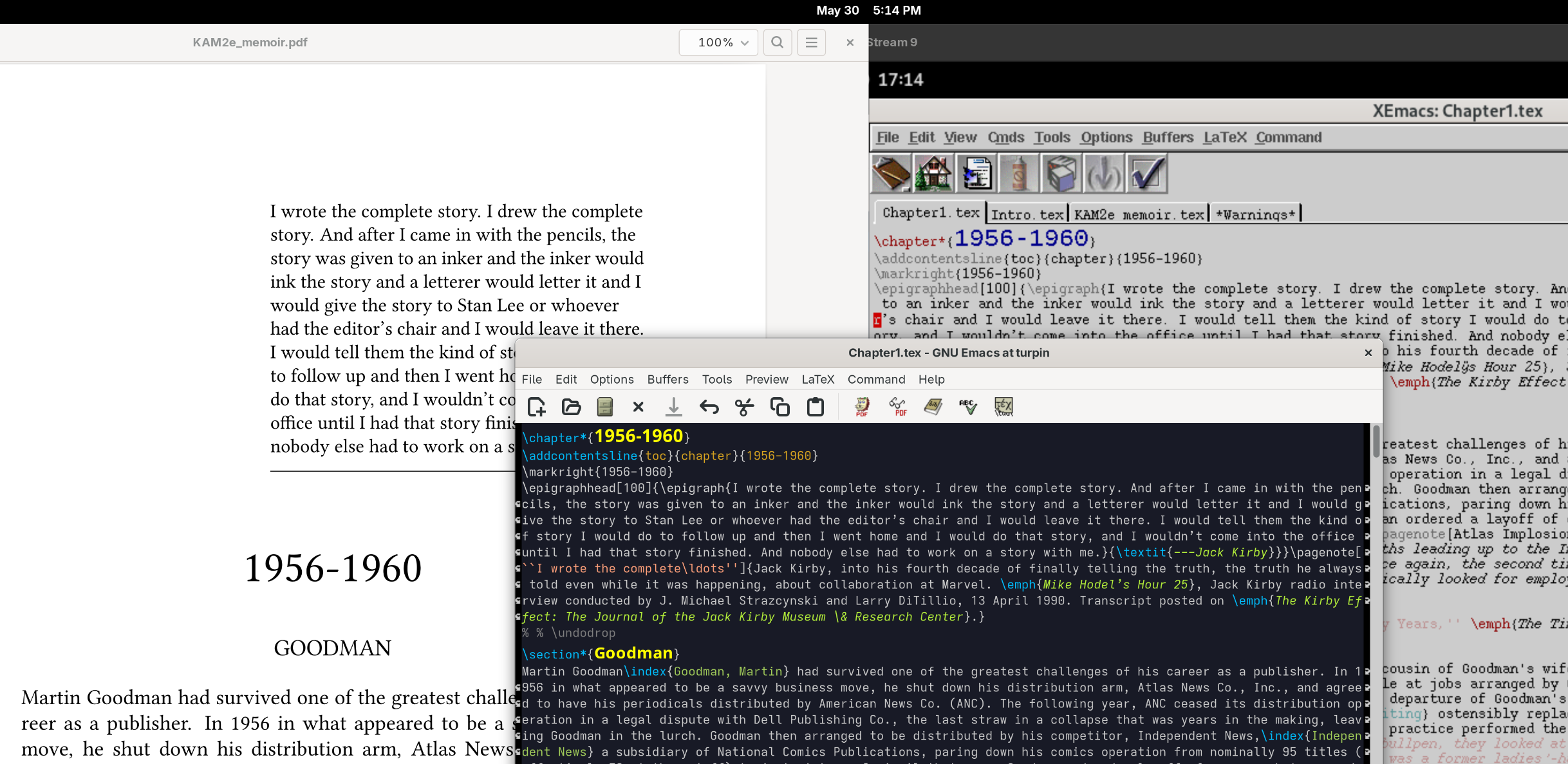Click the cube boxes icon in XEmacs toolbar
This screenshot has width=1568, height=764.
tap(1061, 174)
